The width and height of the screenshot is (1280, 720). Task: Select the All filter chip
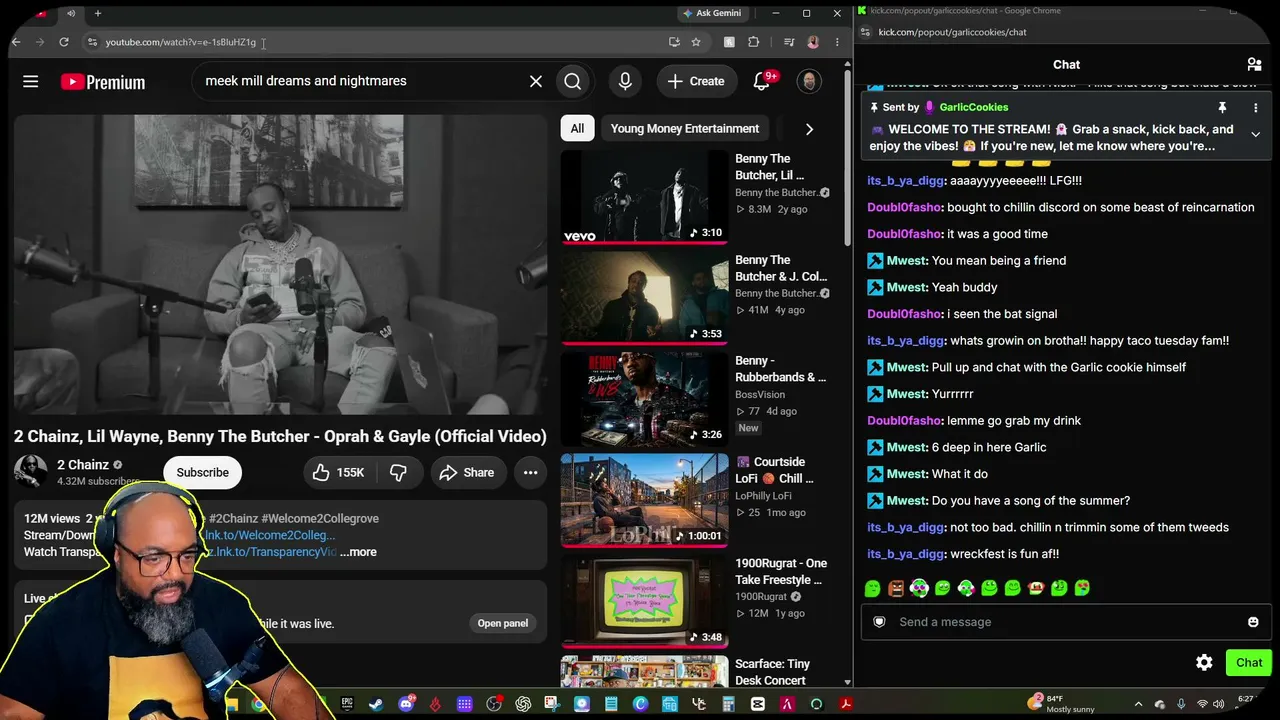click(577, 128)
